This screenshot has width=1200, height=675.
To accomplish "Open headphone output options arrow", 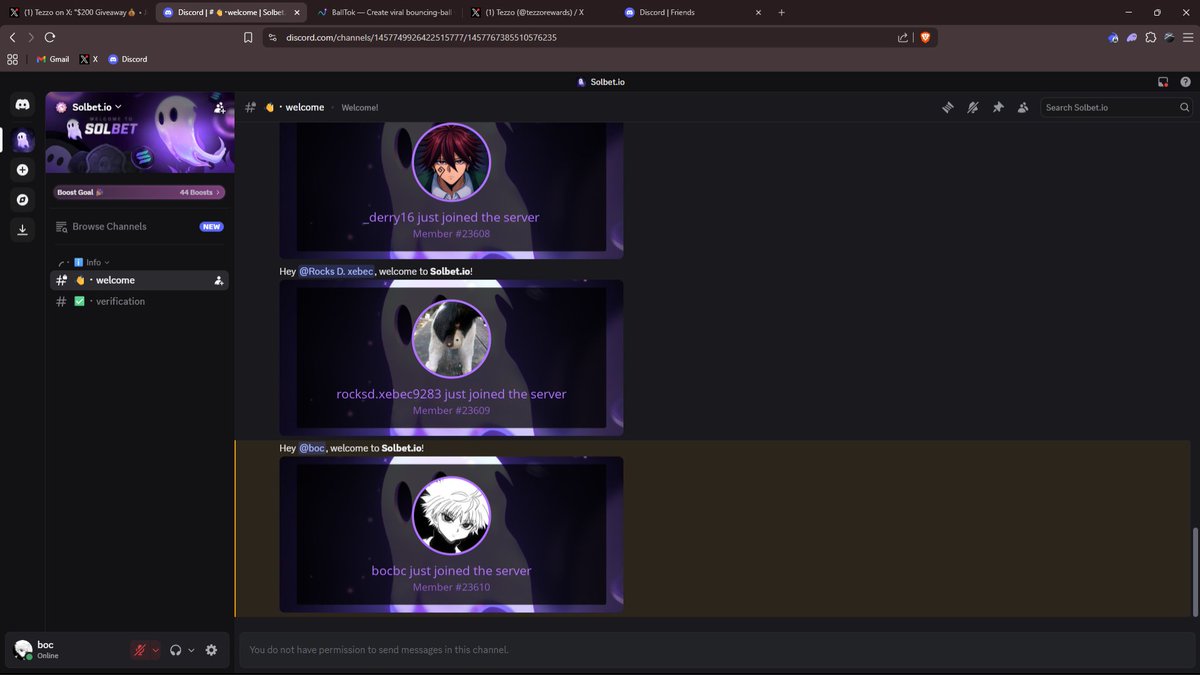I will click(x=191, y=650).
